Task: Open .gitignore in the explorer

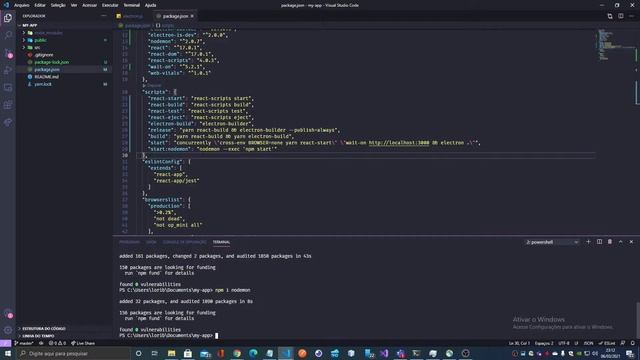Action: point(44,55)
